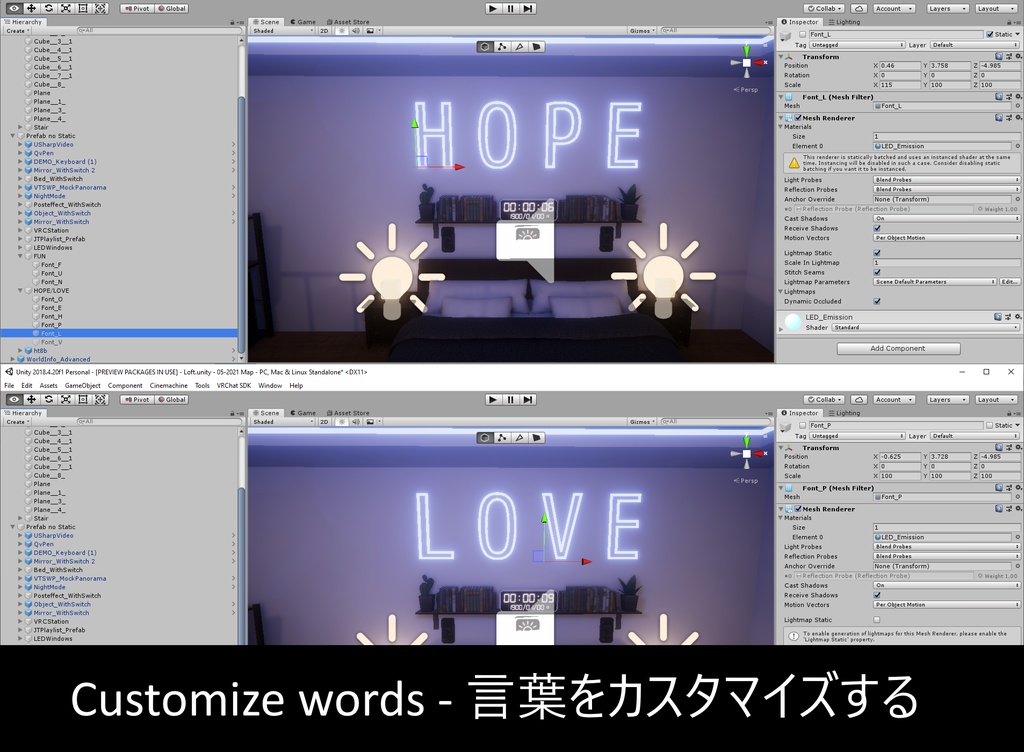The width and height of the screenshot is (1024, 752).
Task: Select the Rect tool in bottom window toolbar
Action: pos(82,400)
